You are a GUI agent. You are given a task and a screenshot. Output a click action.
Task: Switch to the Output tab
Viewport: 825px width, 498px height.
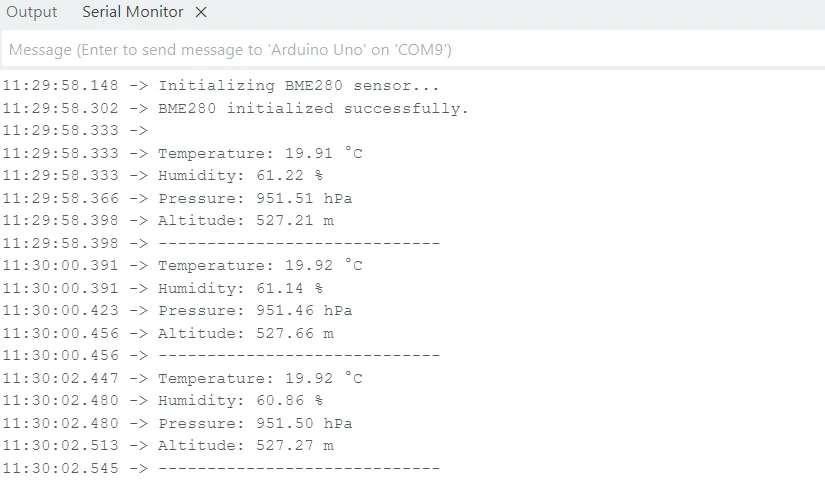32,13
